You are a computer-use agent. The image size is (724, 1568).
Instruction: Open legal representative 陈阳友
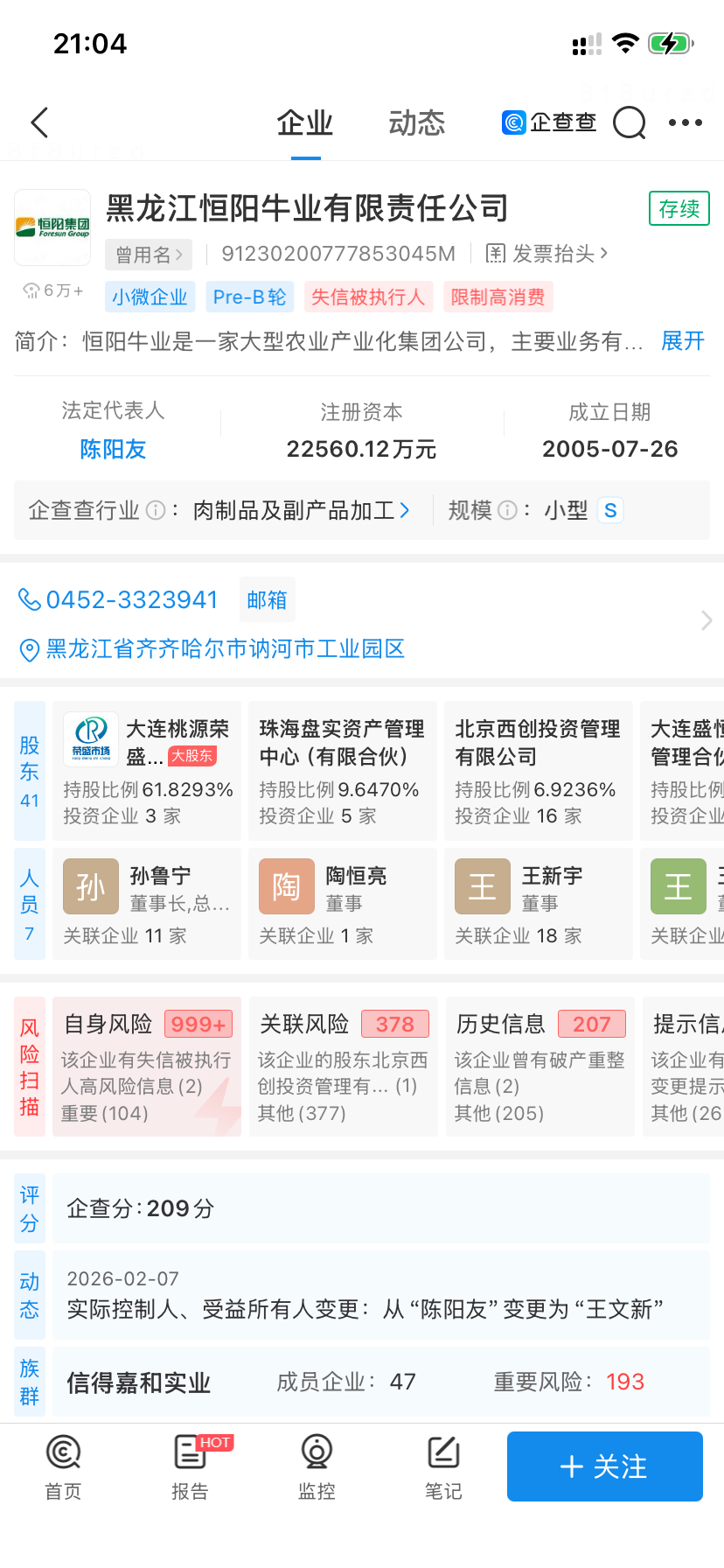113,449
